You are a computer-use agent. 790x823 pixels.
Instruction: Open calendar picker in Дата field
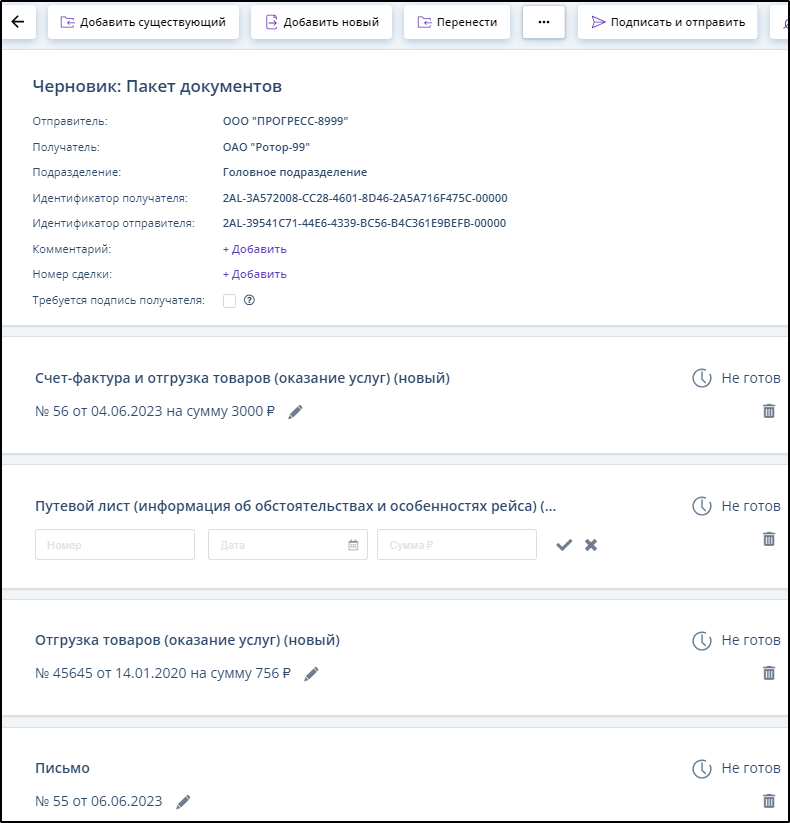(353, 545)
